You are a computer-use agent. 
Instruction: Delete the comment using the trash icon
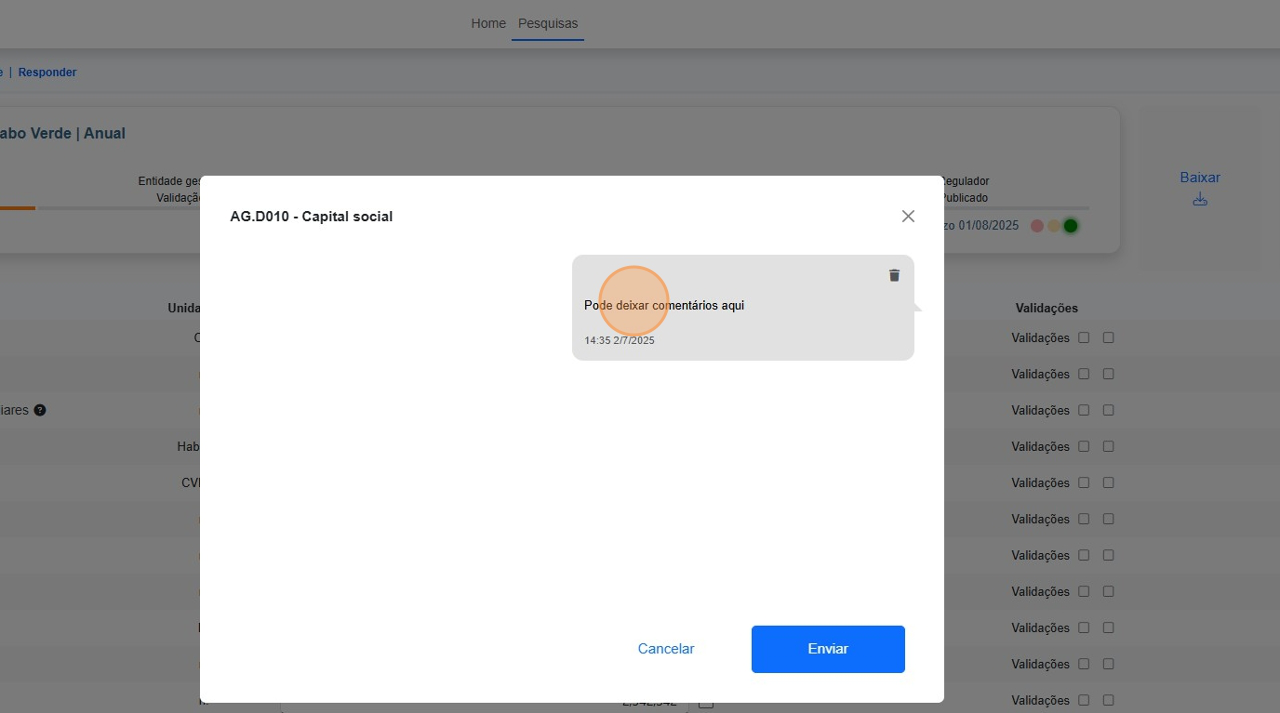point(893,275)
